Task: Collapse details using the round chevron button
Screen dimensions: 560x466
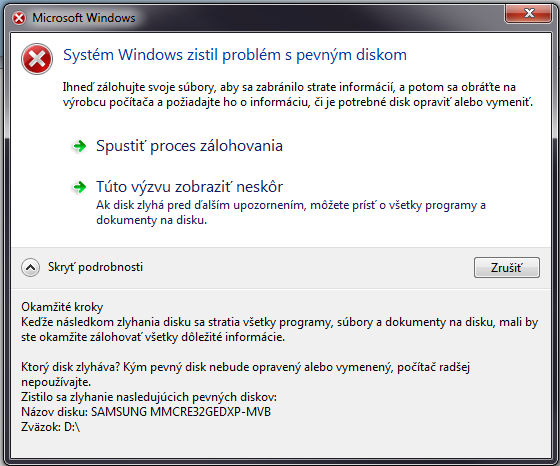Action: point(30,267)
